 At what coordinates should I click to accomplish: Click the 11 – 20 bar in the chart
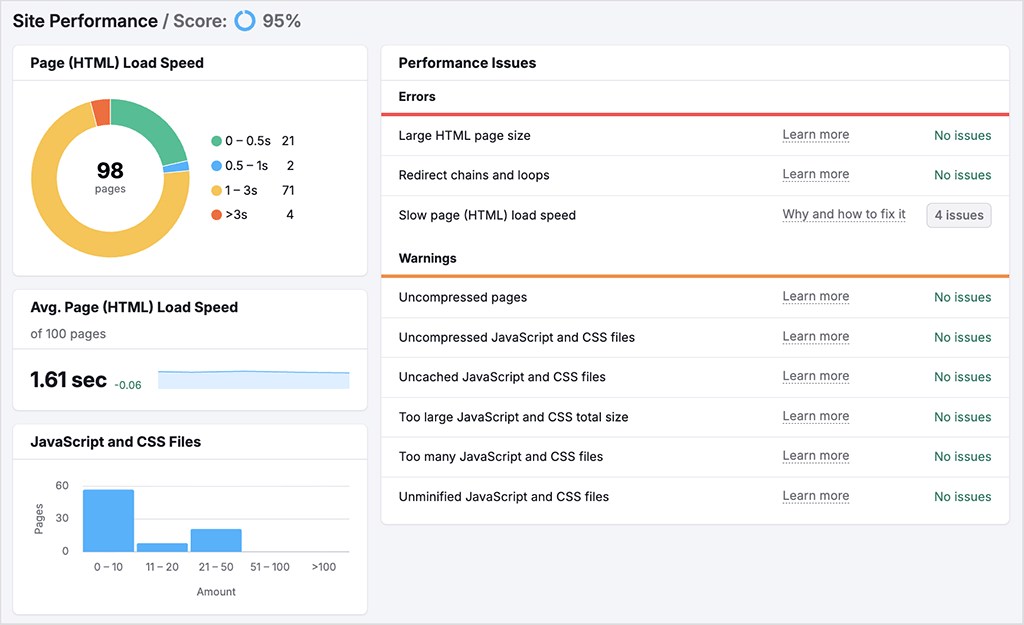point(162,547)
